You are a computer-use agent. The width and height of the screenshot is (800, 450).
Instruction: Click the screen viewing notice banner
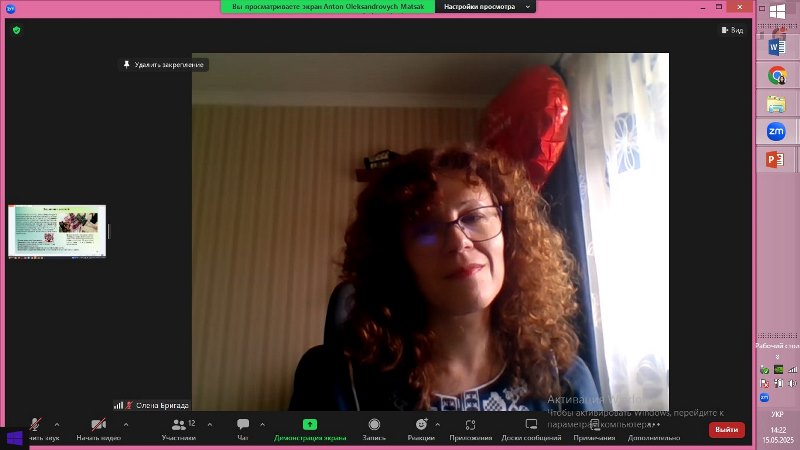click(x=328, y=7)
